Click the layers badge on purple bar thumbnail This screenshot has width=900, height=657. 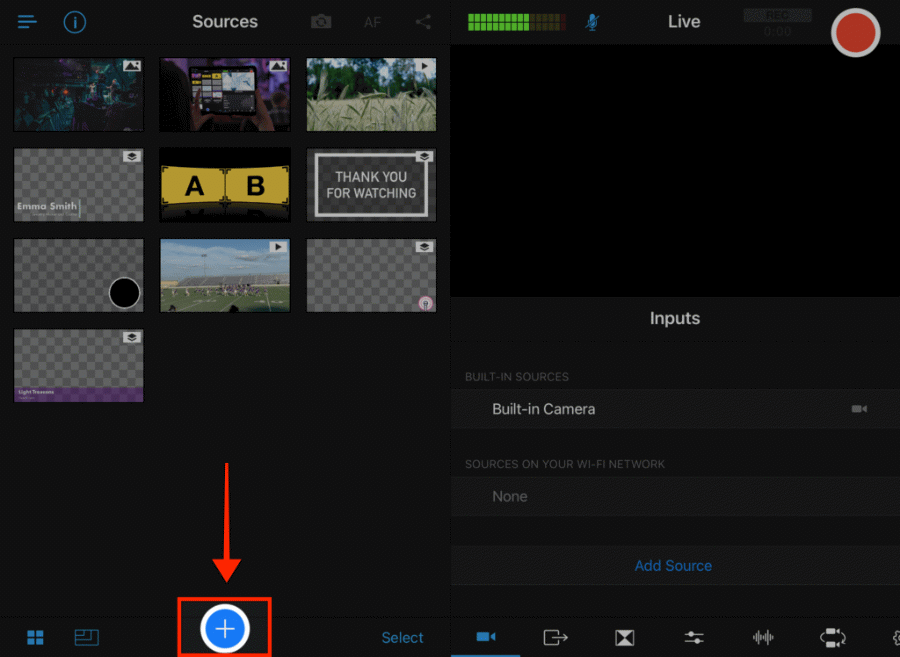tap(131, 337)
